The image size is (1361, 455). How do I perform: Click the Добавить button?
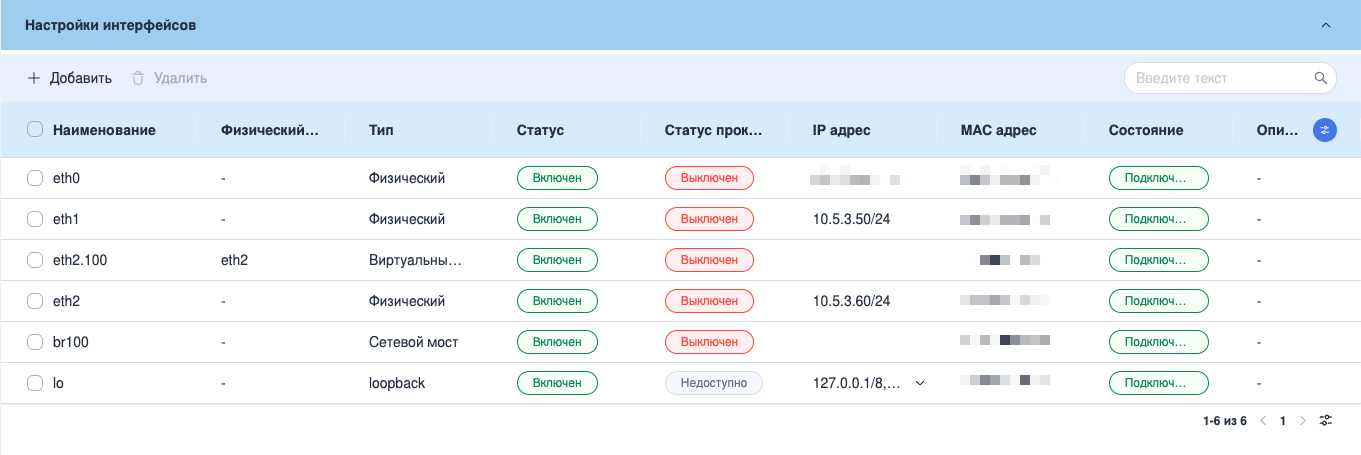tap(69, 78)
